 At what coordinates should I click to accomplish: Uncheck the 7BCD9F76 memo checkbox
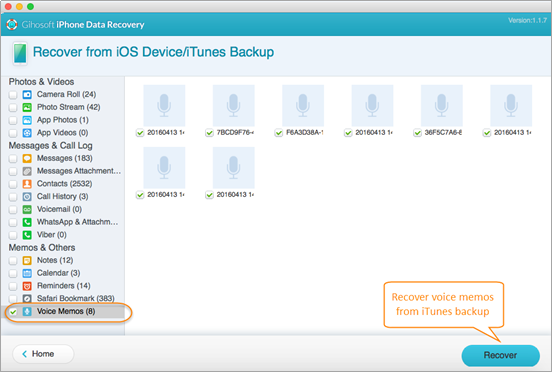(209, 133)
